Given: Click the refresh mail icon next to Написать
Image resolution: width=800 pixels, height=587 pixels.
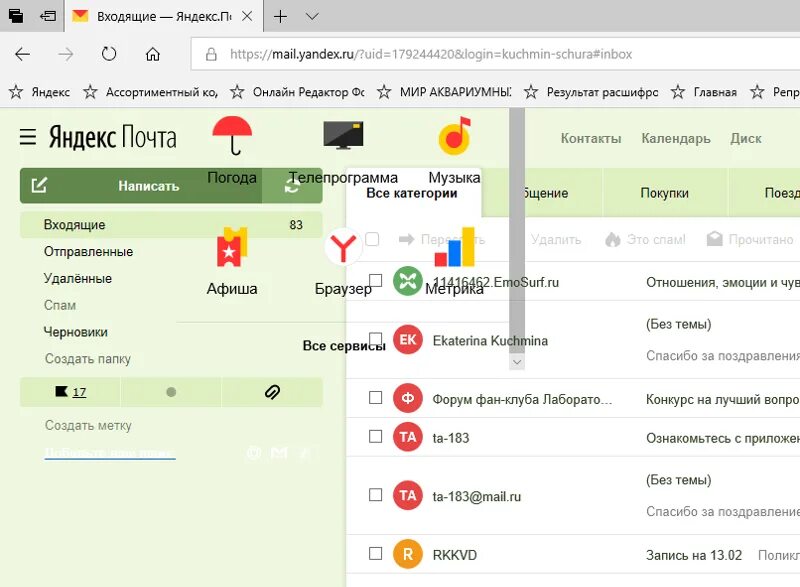Looking at the screenshot, I should point(292,186).
